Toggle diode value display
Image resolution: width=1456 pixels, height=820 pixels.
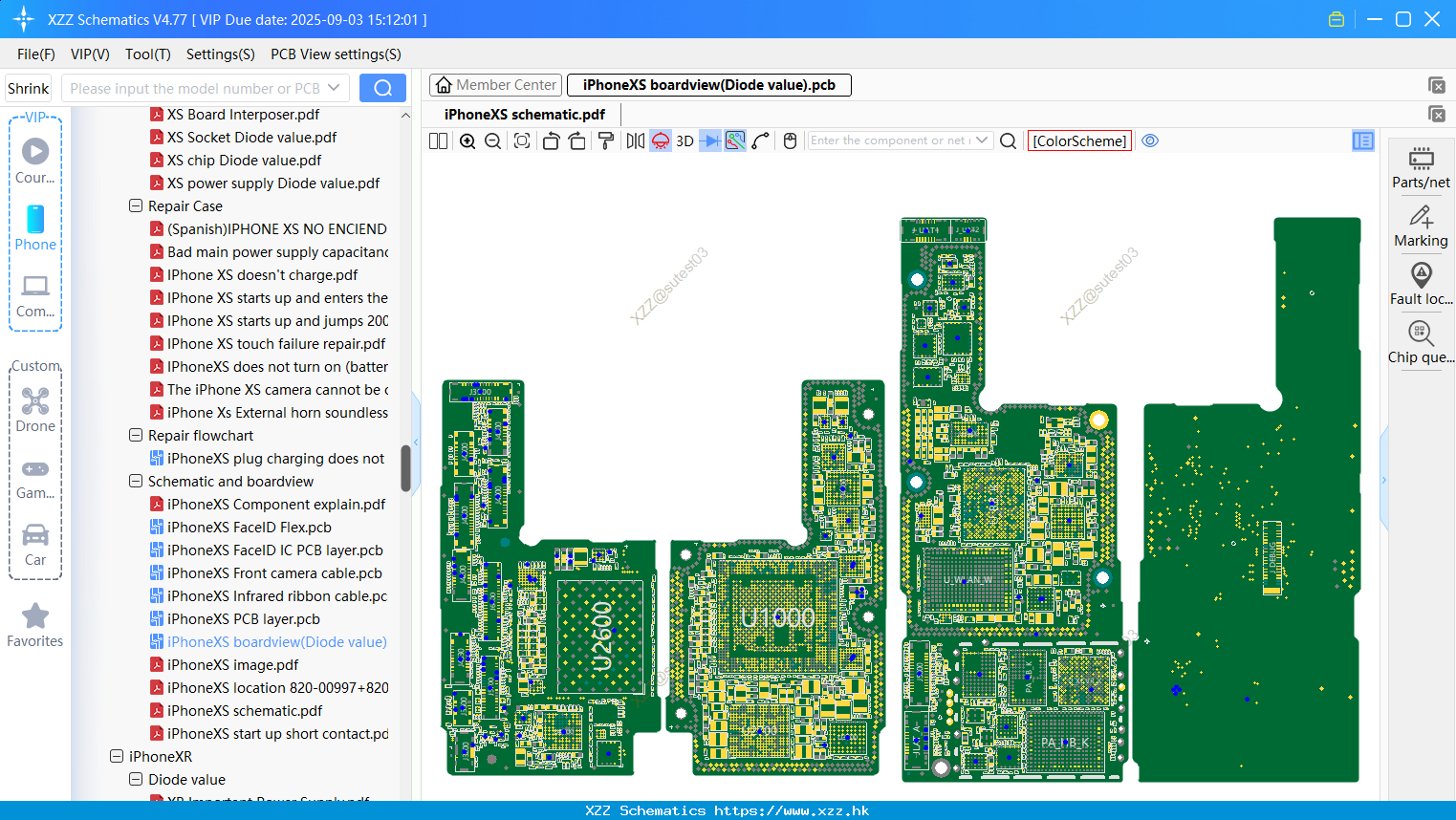[710, 140]
